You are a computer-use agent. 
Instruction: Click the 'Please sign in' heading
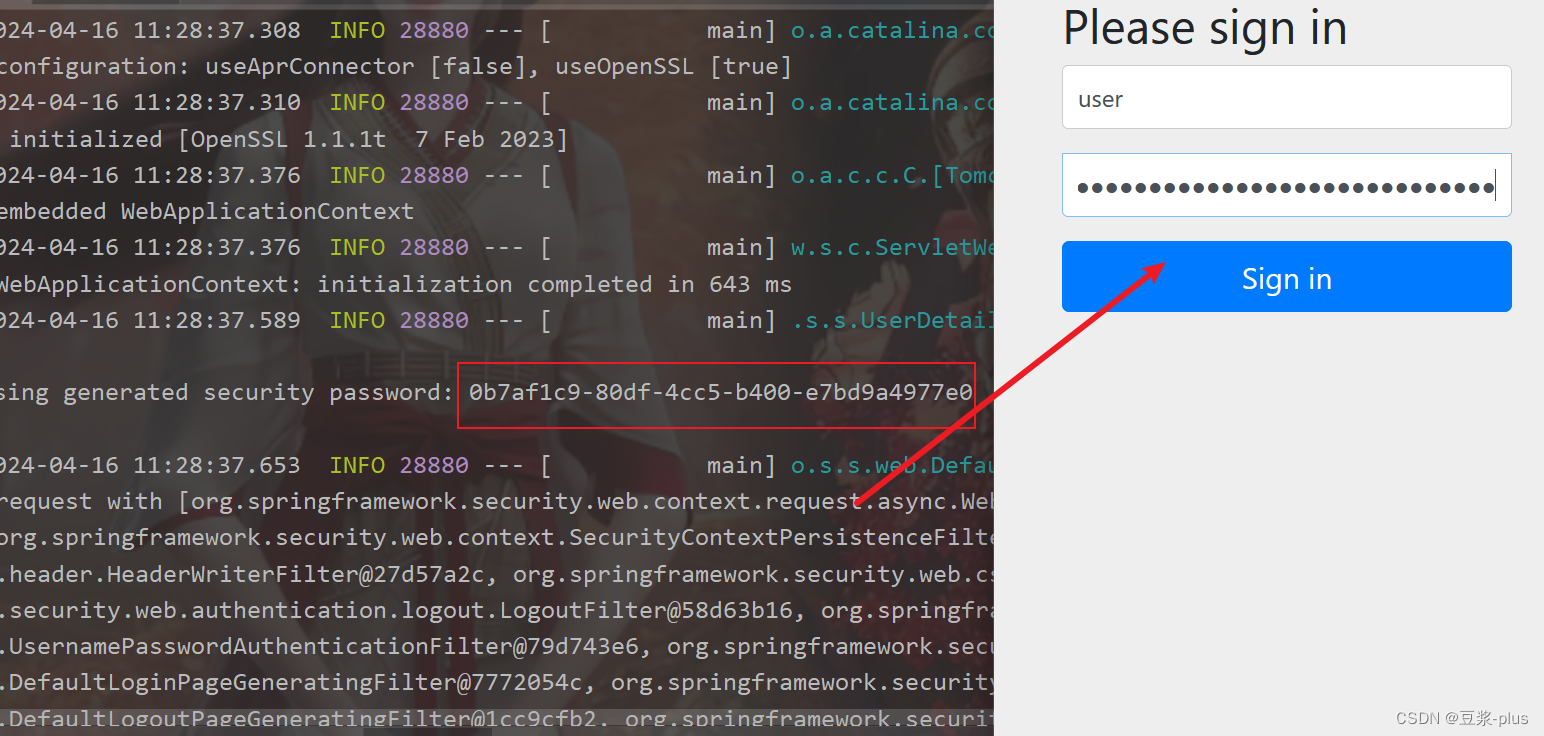1205,28
